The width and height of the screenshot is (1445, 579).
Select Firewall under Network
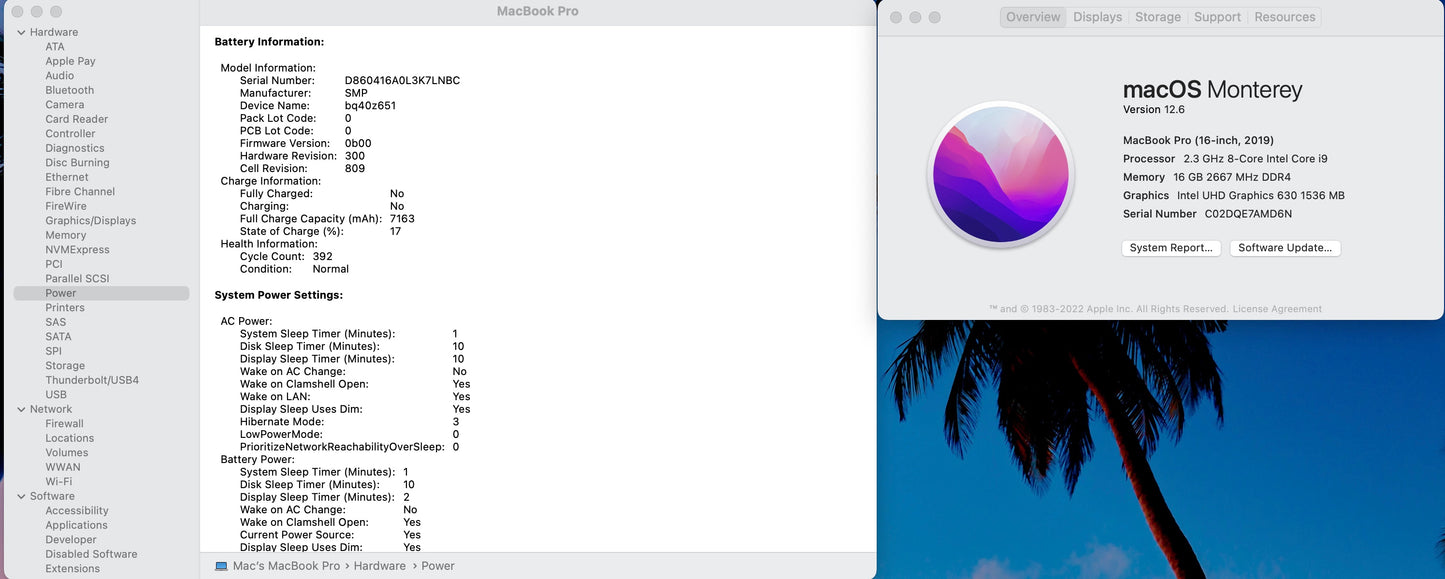pyautogui.click(x=64, y=424)
